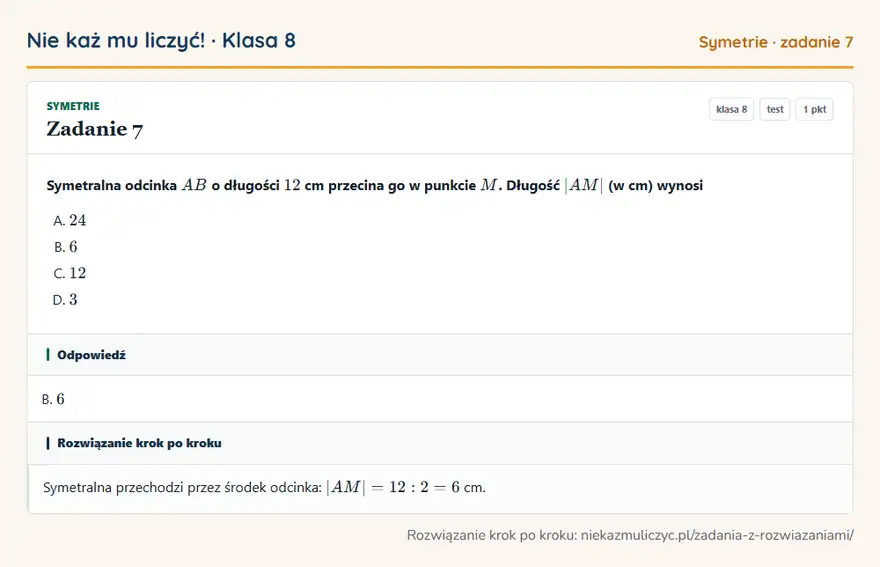Click the 'Nie każ mu liczyć! · Klasa 8' title
This screenshot has height=567, width=880.
(161, 40)
